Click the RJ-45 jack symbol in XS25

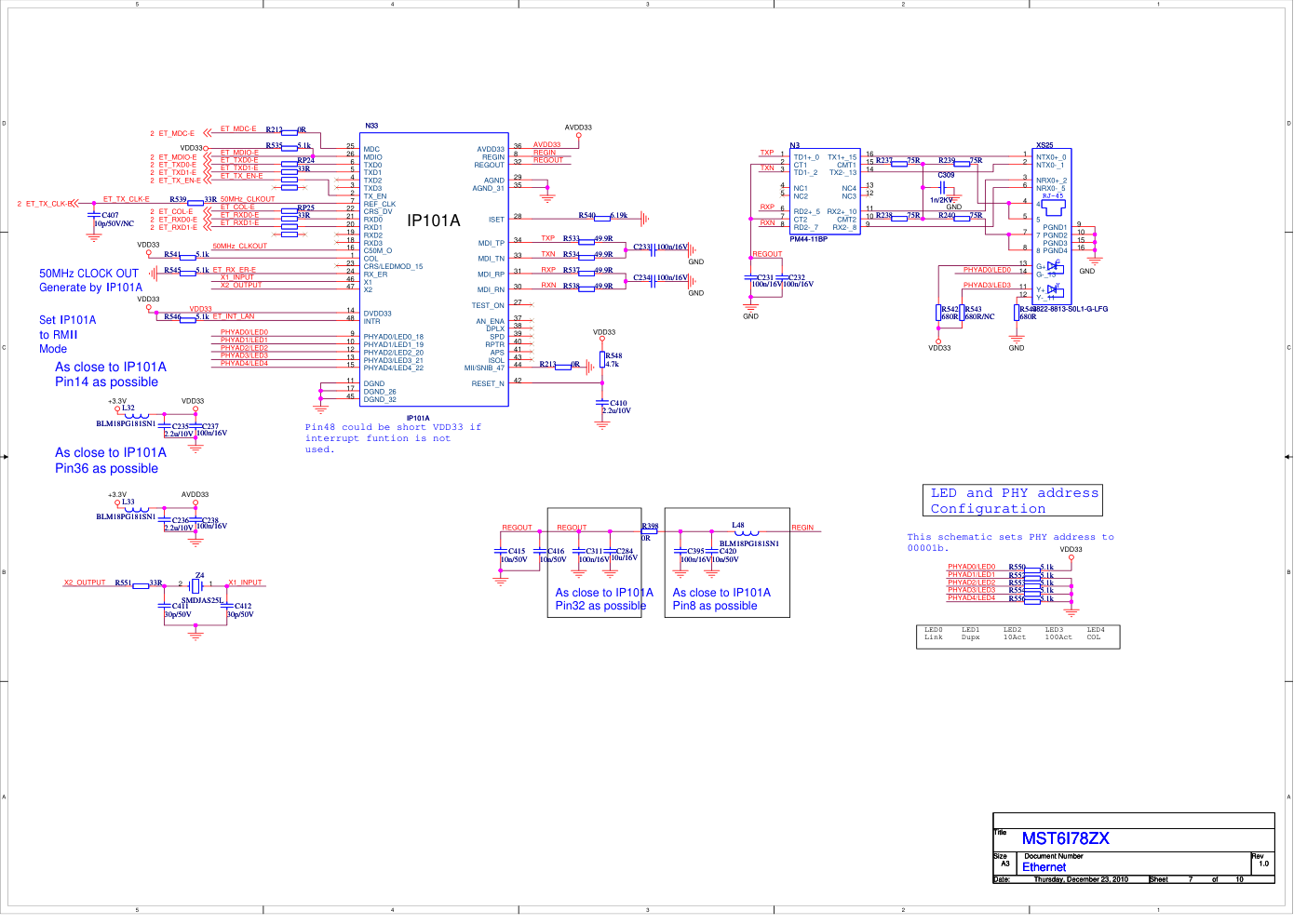point(1054,206)
